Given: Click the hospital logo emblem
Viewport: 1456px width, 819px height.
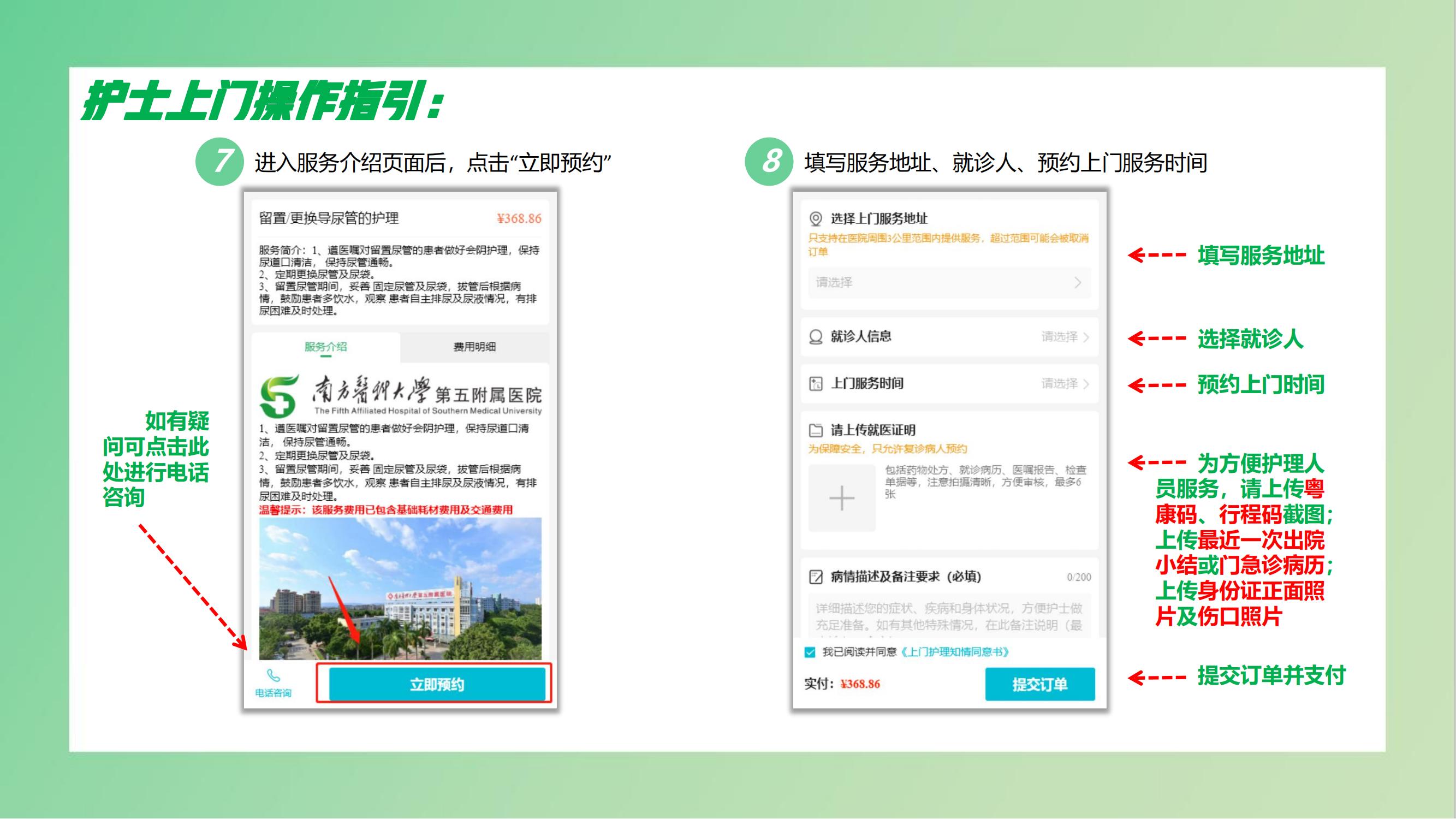Looking at the screenshot, I should (x=278, y=395).
